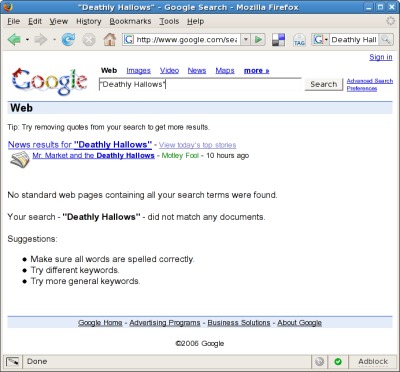Click the activity throbber icon
The image size is (400, 372).
(x=390, y=21)
